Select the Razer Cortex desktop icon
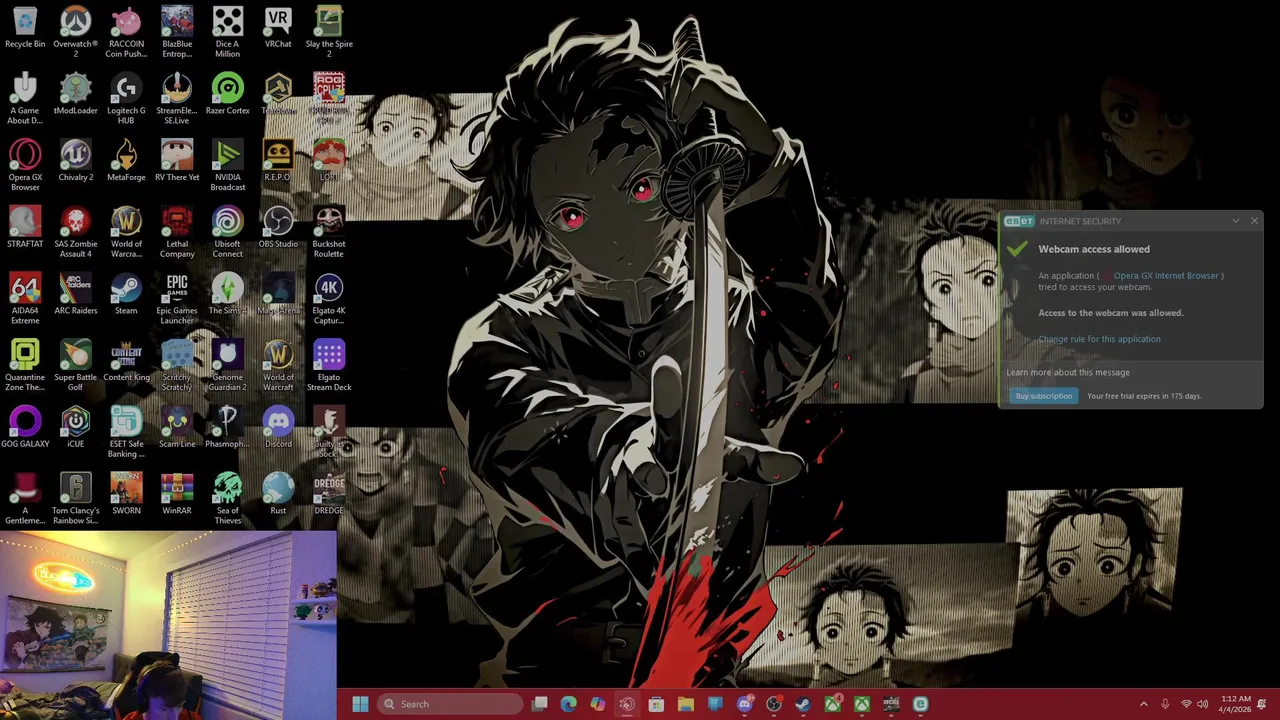 pyautogui.click(x=228, y=94)
